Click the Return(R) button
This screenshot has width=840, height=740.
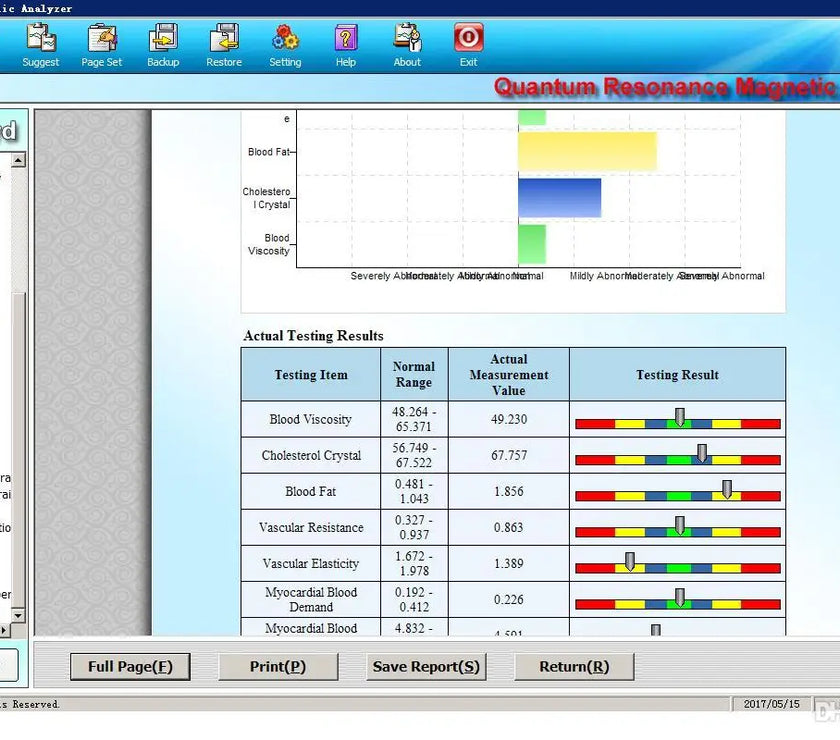pyautogui.click(x=574, y=667)
